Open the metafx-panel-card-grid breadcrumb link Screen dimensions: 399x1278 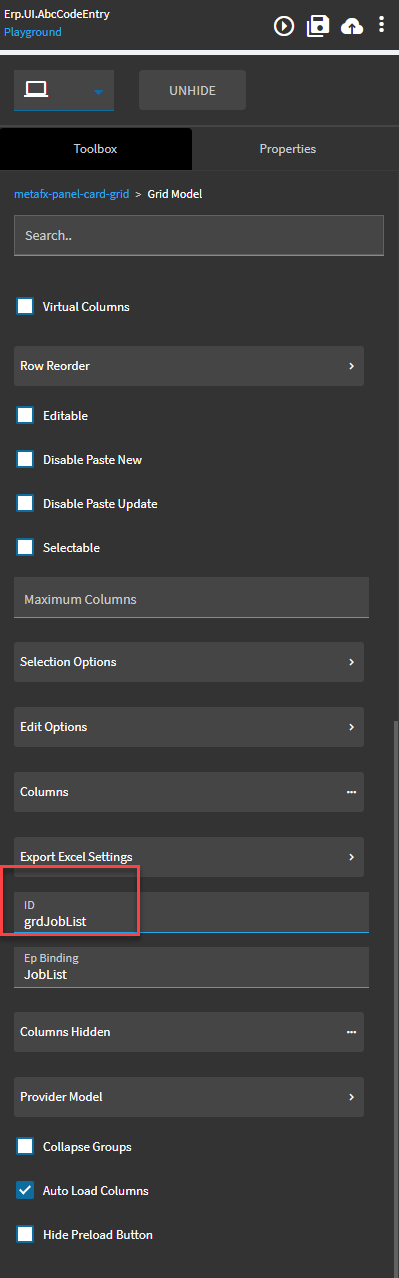pyautogui.click(x=71, y=194)
